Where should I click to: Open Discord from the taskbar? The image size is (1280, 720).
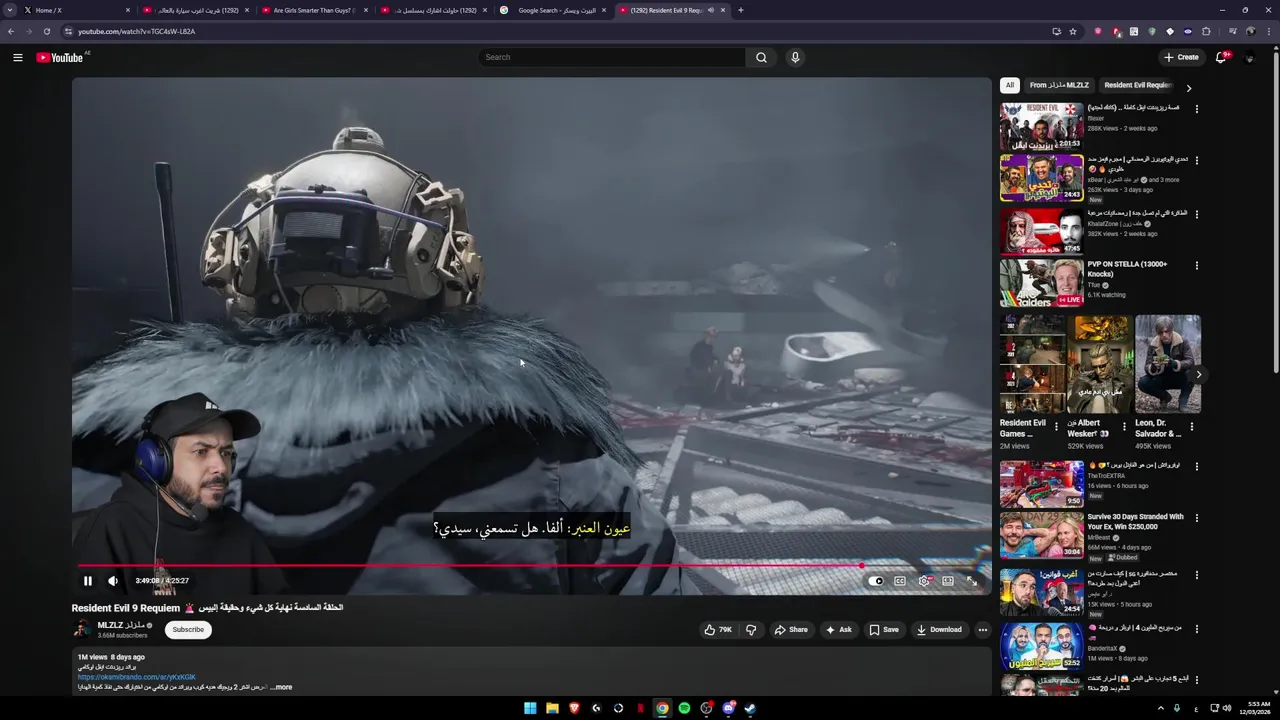(728, 708)
